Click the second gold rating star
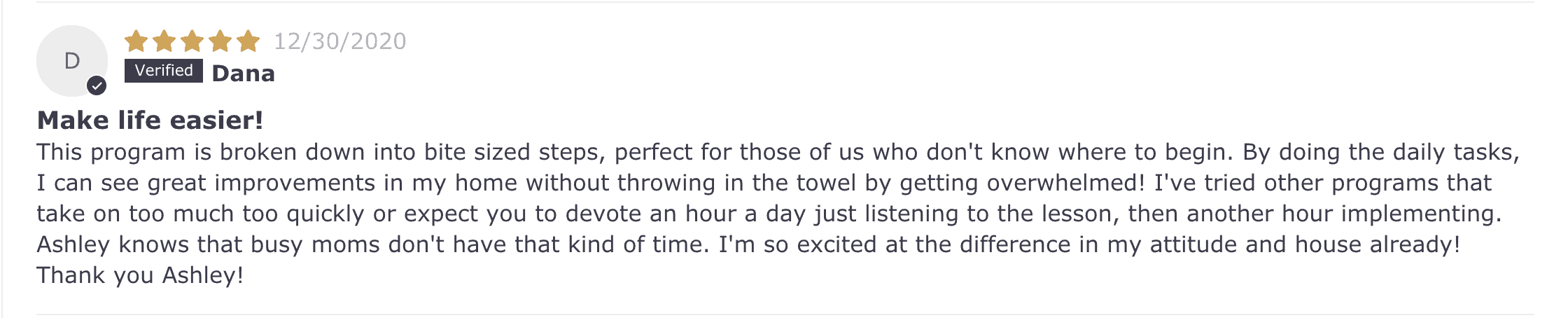 [164, 42]
